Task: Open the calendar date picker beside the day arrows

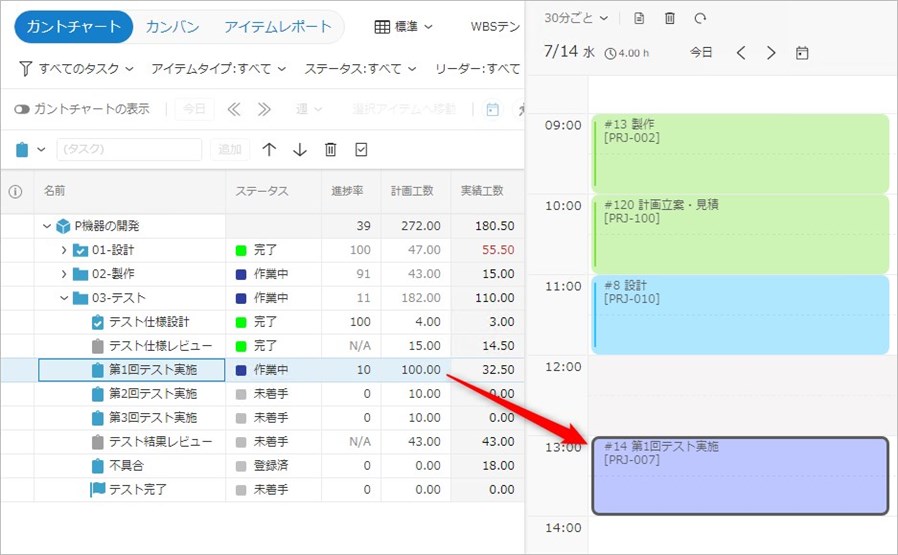Action: pyautogui.click(x=802, y=53)
